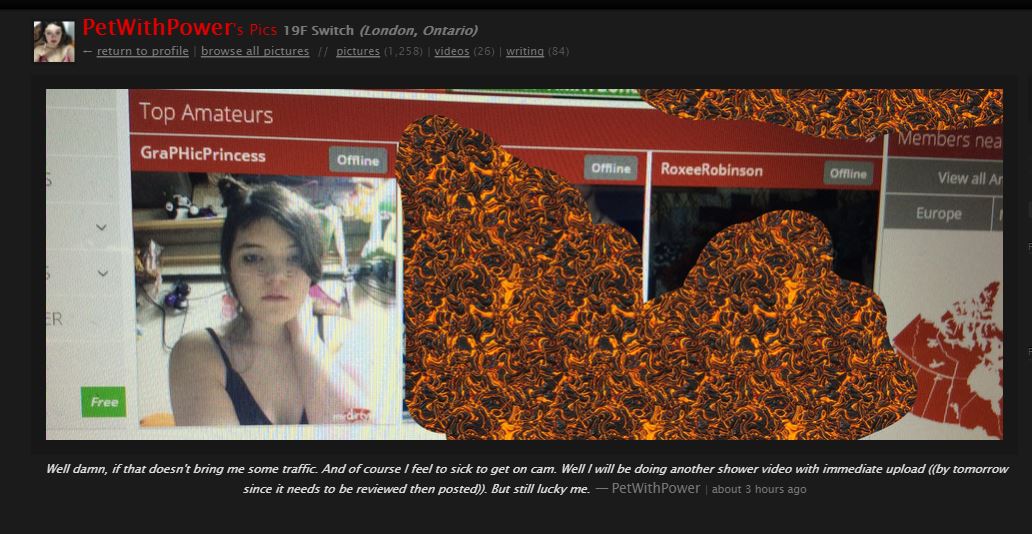Screen dimensions: 1032x534
Task: Click the 'Europe' tab in photo
Action: [x=939, y=213]
